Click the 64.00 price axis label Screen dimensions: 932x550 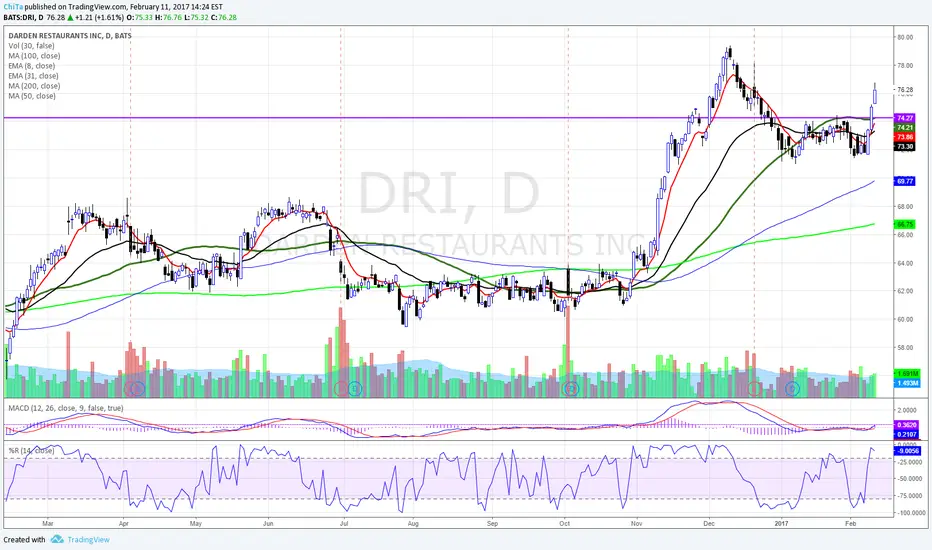point(905,263)
